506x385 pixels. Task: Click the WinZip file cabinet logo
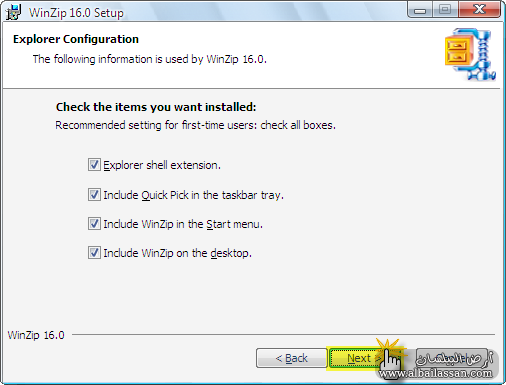click(470, 54)
